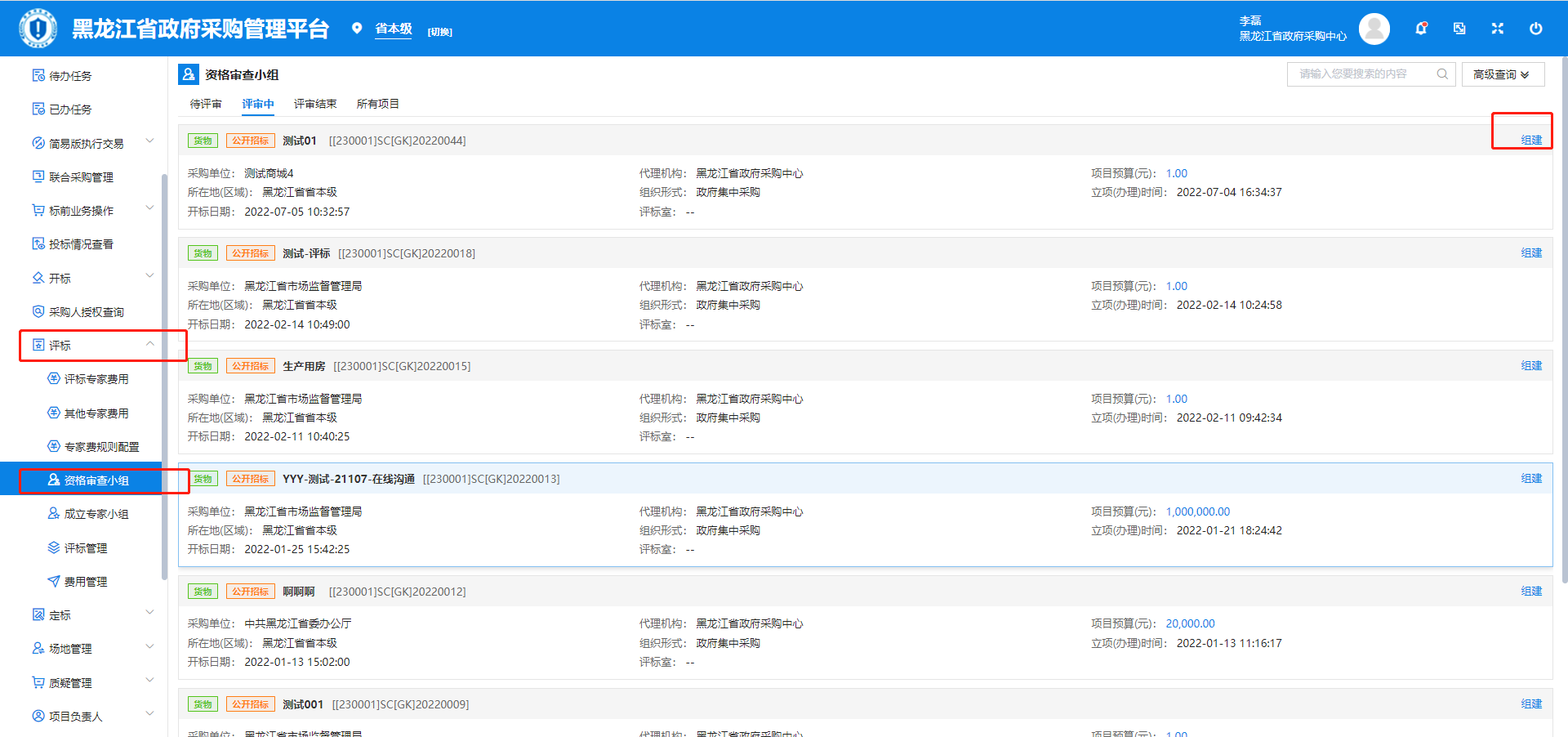Click the search magnifier icon
The image size is (1568, 737).
pos(1442,74)
